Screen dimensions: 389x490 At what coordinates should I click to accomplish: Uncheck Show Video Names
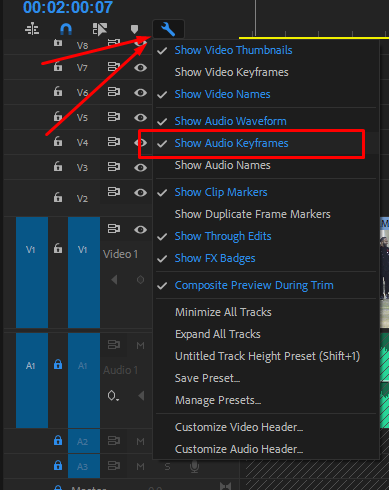pyautogui.click(x=266, y=94)
